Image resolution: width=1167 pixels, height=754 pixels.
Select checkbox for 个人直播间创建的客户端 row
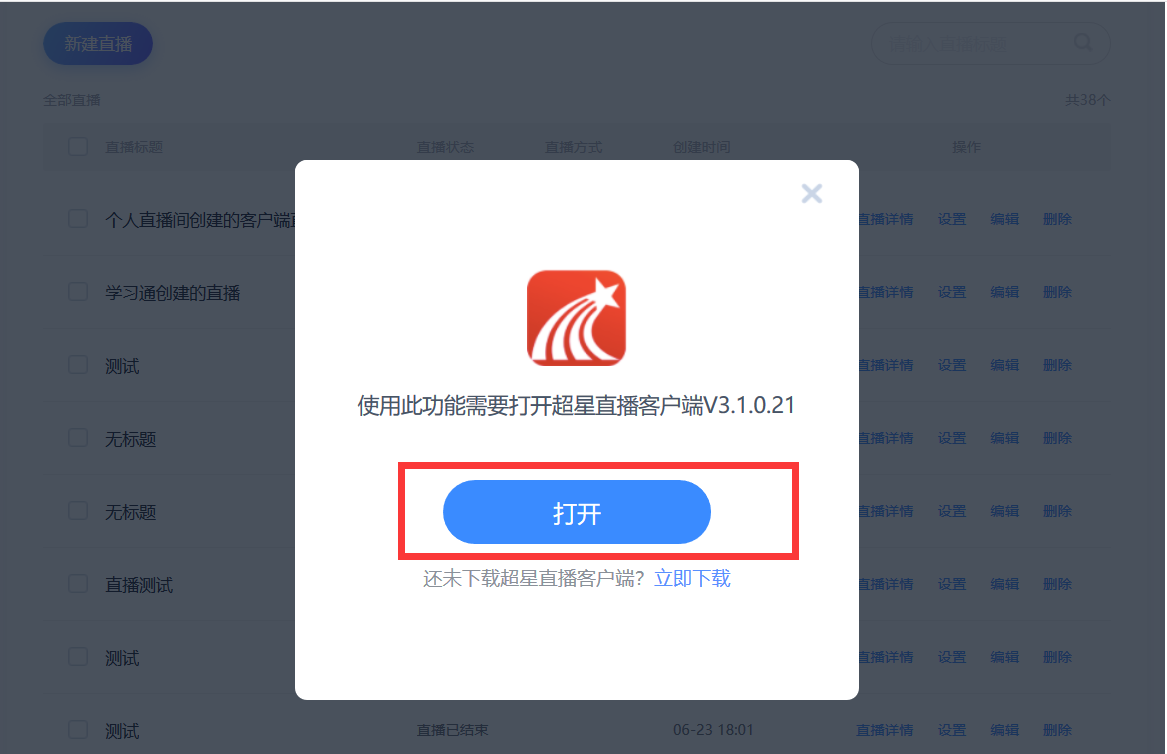pos(78,219)
